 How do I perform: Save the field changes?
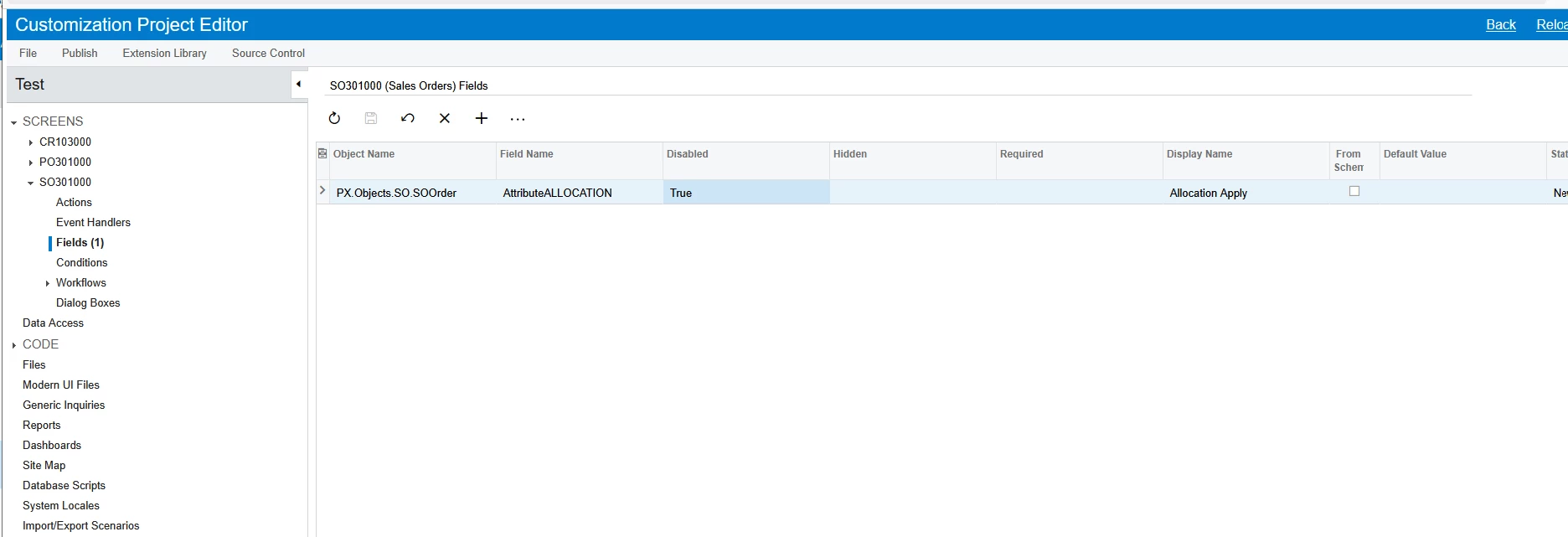371,118
